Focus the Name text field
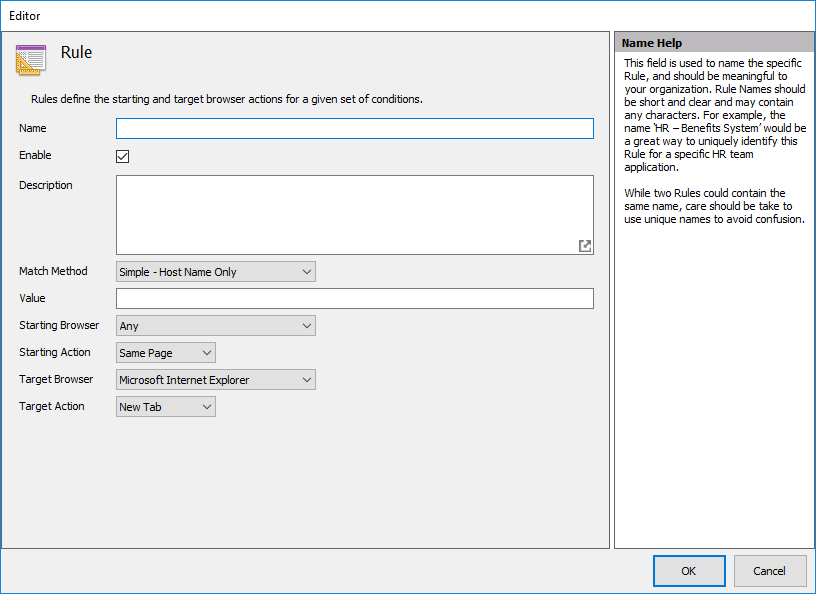This screenshot has width=816, height=595. 354,129
